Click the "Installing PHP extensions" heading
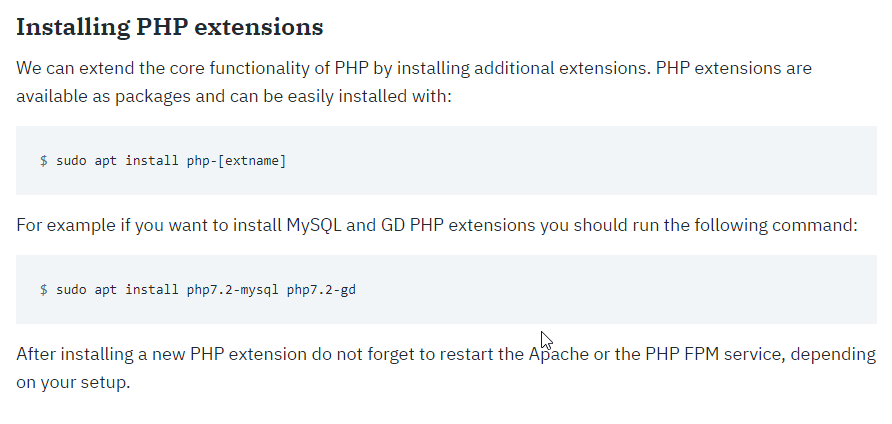 pyautogui.click(x=169, y=27)
